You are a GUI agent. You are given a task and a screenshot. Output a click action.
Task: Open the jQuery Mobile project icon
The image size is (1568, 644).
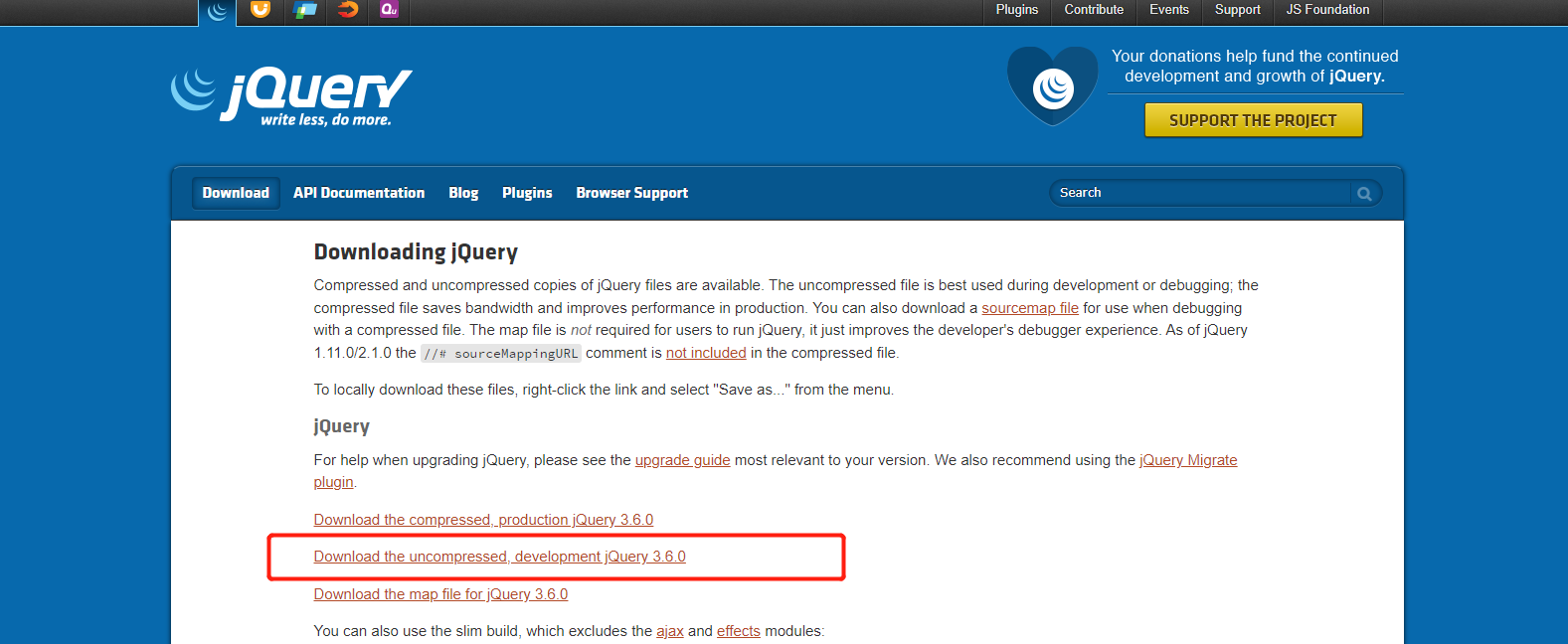coord(305,10)
